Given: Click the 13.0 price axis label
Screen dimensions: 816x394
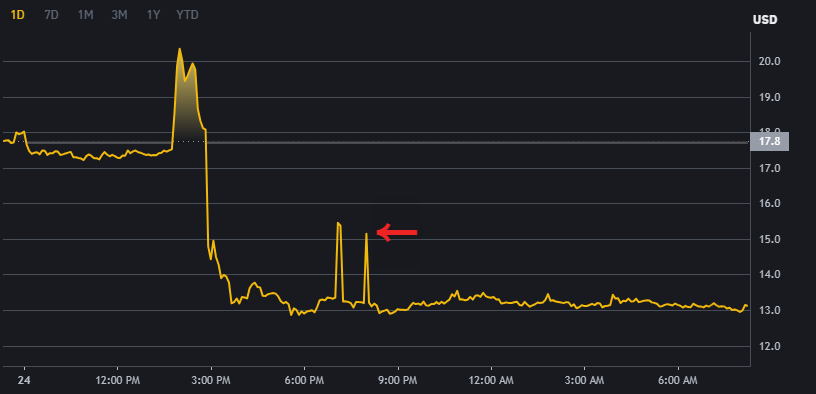Looking at the screenshot, I should pos(770,311).
